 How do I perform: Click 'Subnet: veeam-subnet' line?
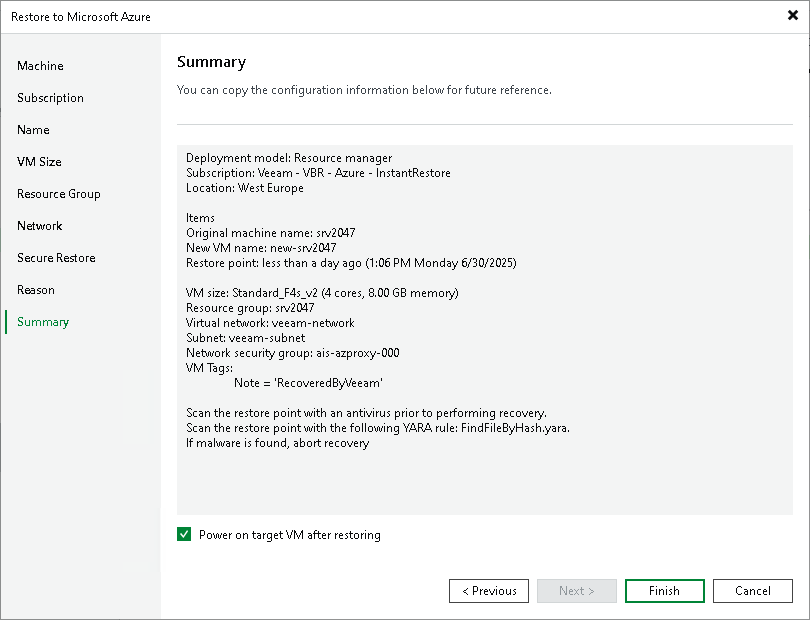(x=245, y=338)
